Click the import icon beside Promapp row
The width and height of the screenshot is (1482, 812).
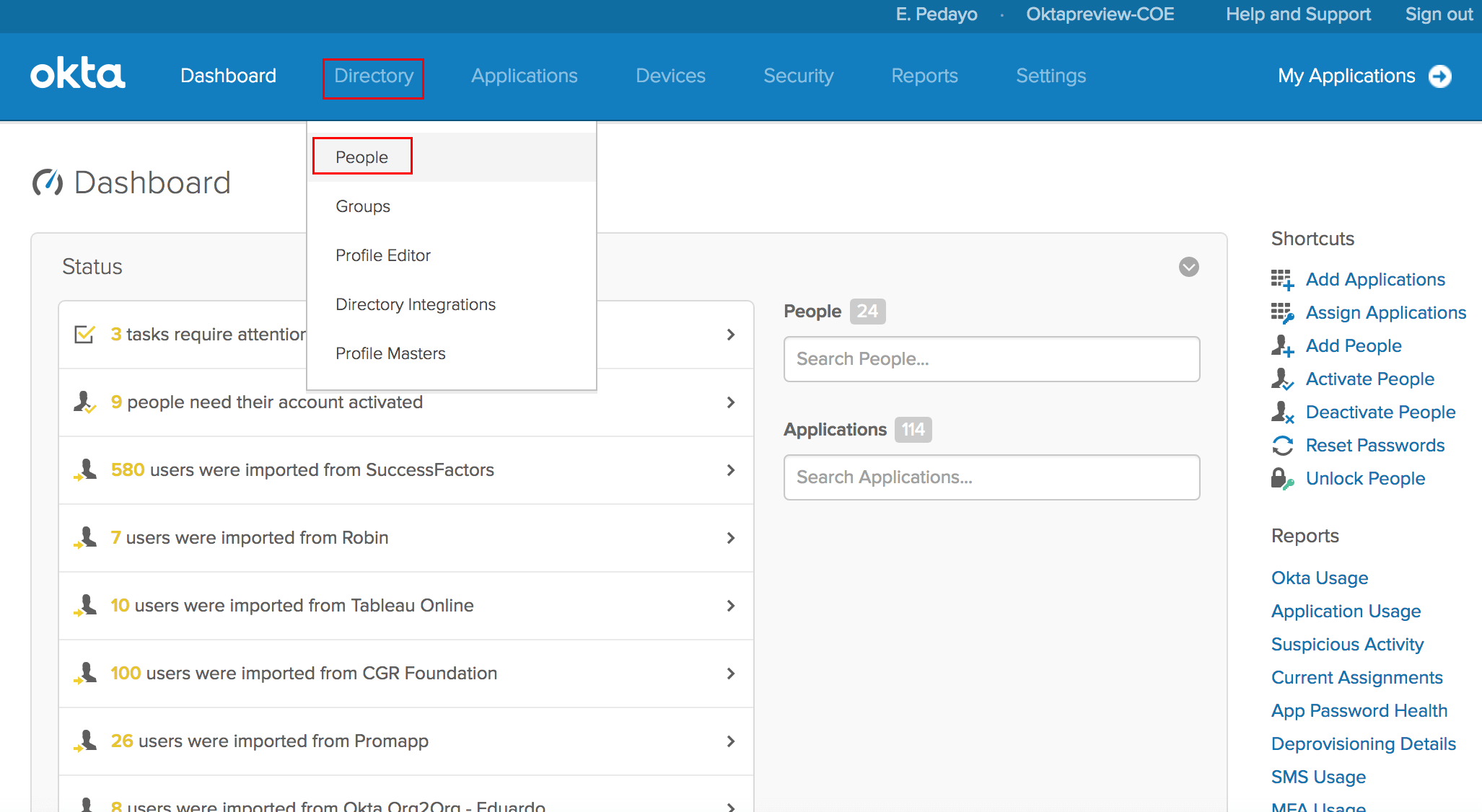pos(84,741)
